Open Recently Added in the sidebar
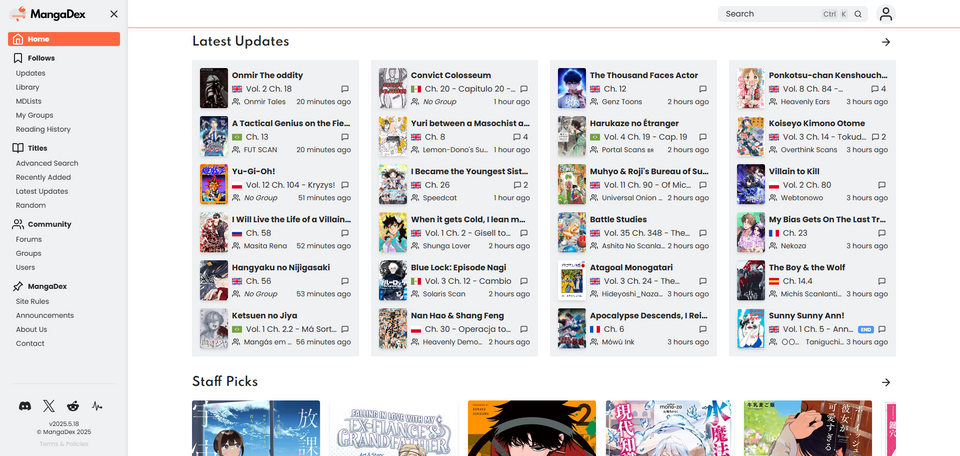Viewport: 960px width, 456px height. (x=43, y=178)
